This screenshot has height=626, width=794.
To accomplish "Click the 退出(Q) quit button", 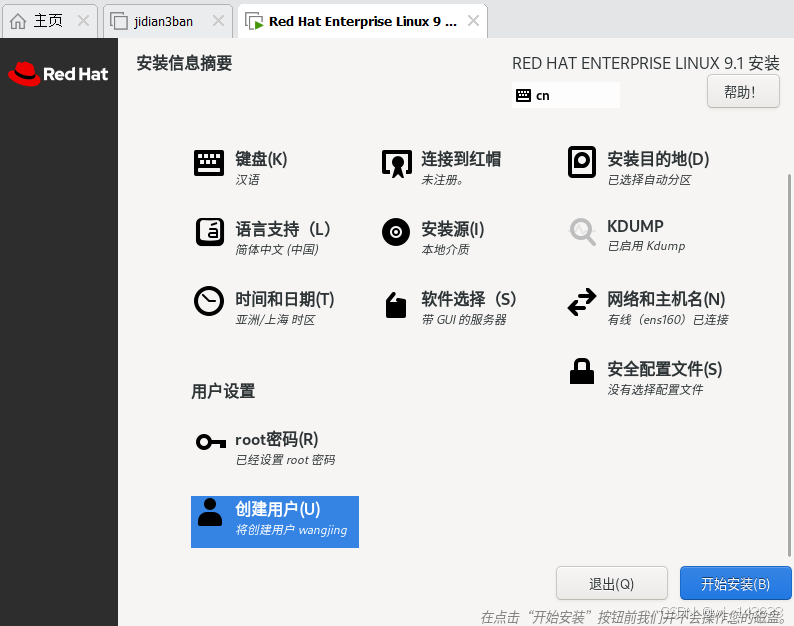I will tap(612, 583).
